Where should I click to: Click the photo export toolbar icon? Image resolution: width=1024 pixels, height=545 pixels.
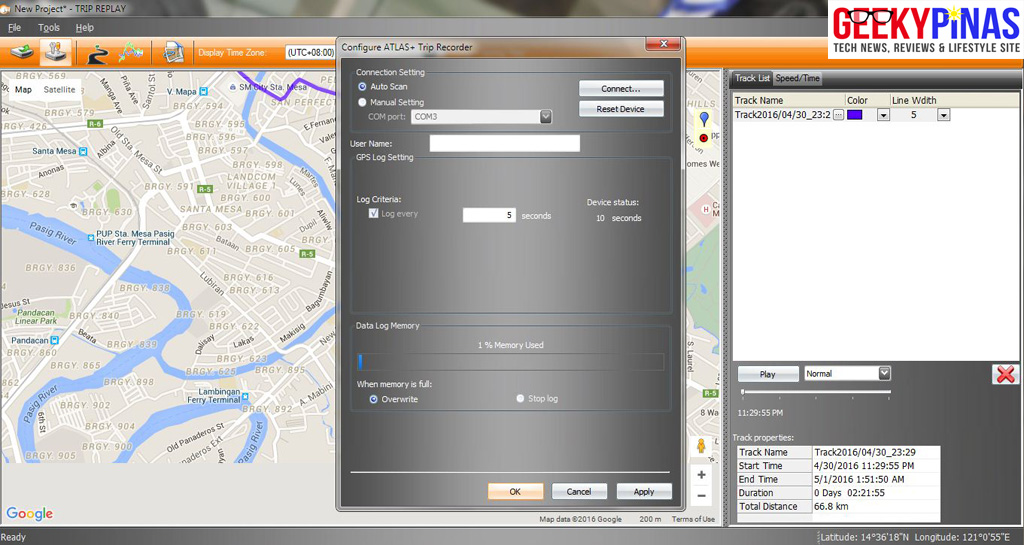click(x=173, y=52)
